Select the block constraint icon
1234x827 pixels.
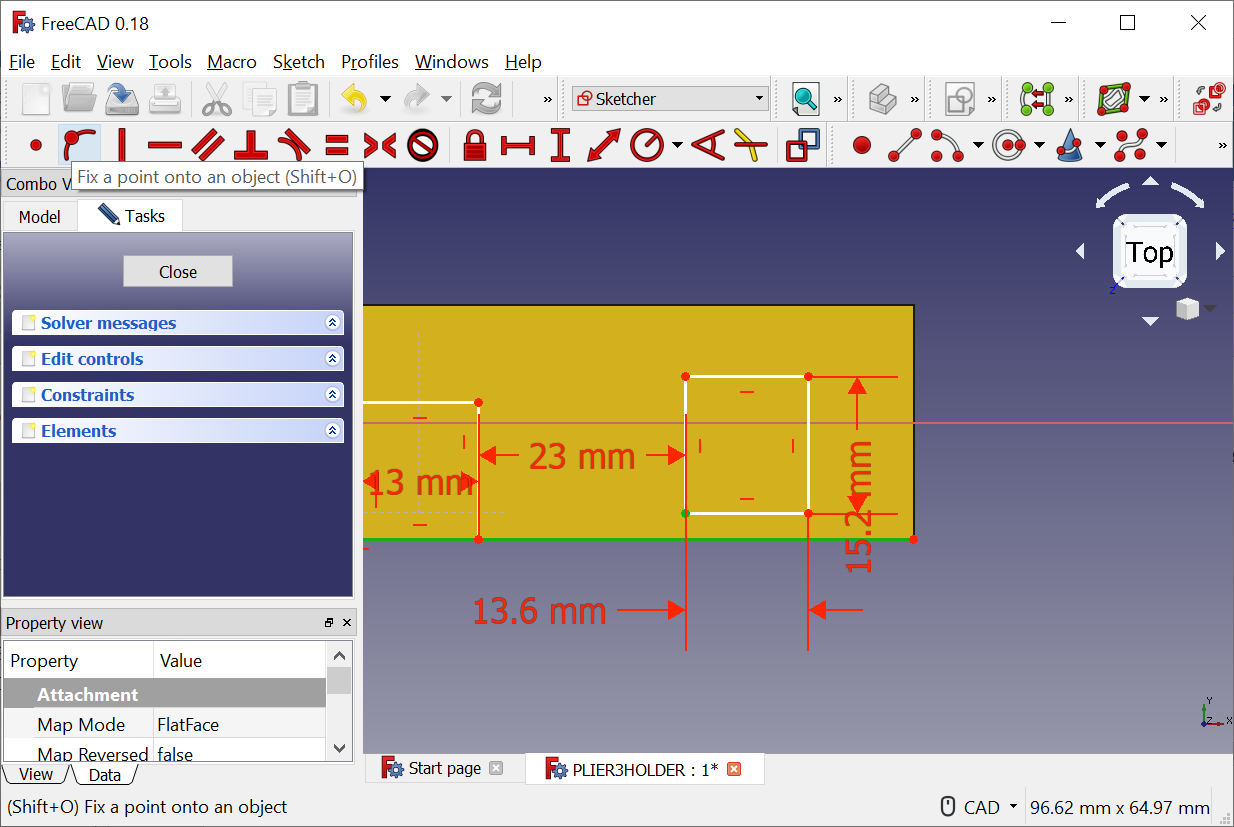click(x=423, y=146)
